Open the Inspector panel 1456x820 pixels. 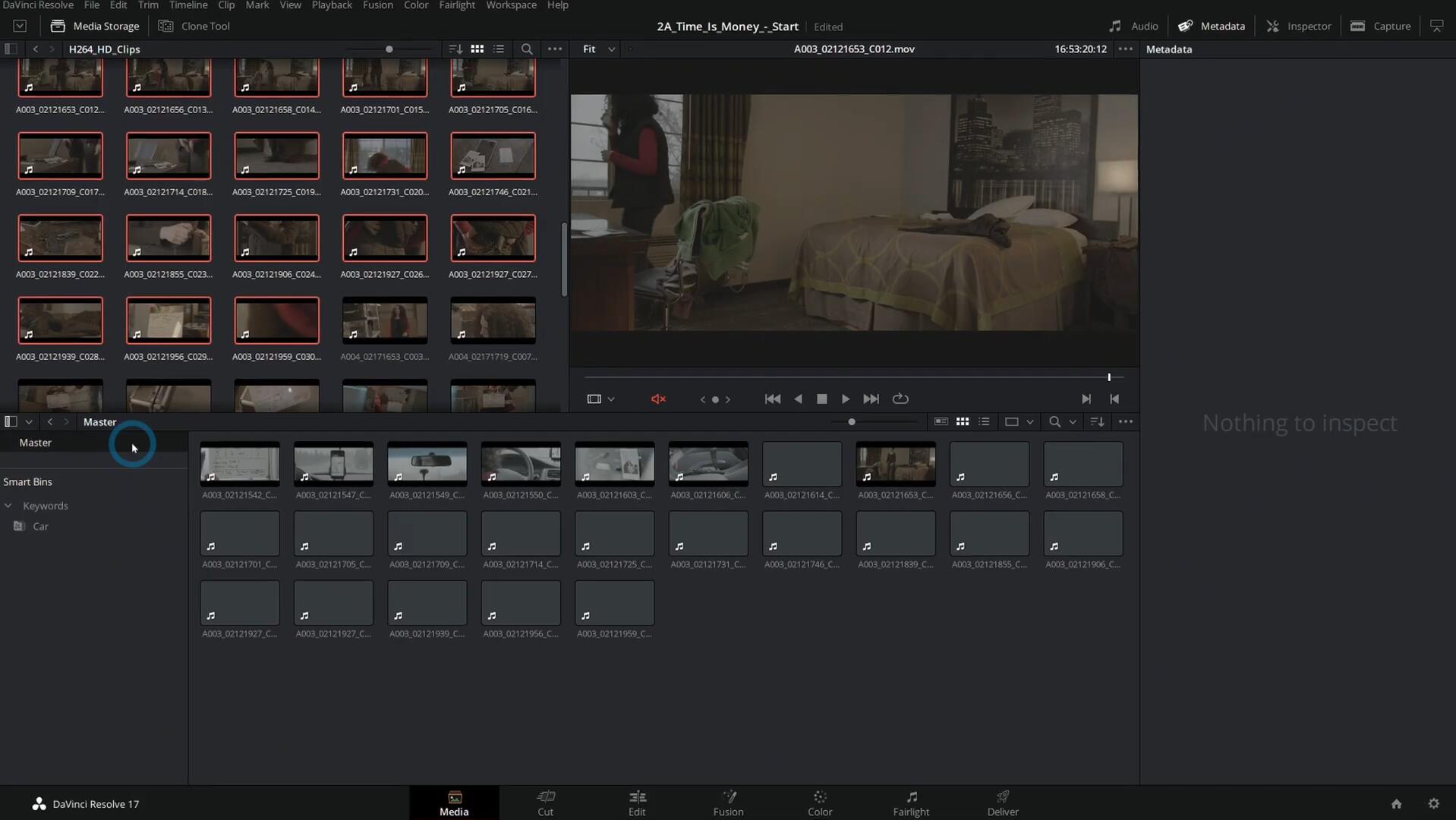click(1299, 26)
